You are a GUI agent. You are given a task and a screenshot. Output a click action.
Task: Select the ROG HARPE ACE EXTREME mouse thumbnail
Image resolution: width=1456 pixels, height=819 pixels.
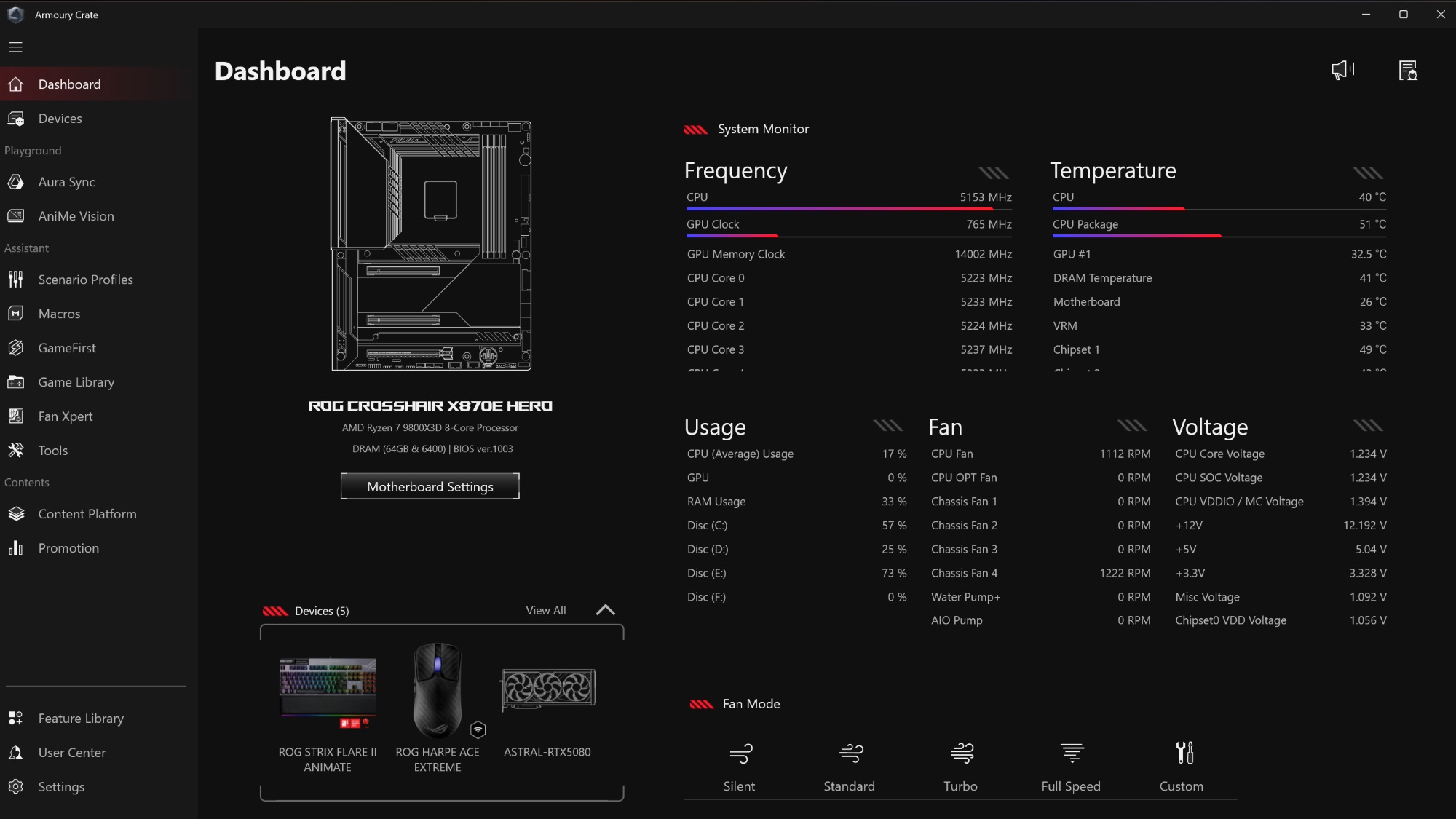437,690
